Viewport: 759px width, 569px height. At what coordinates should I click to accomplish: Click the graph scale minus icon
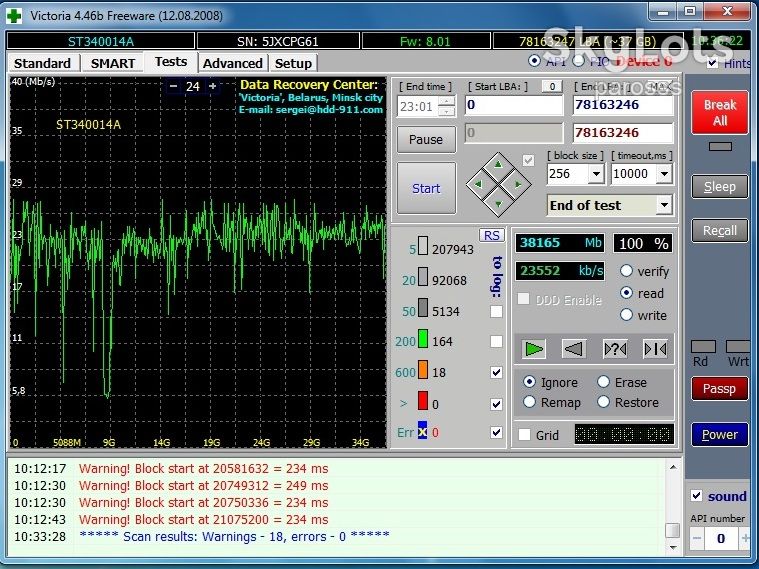(174, 86)
